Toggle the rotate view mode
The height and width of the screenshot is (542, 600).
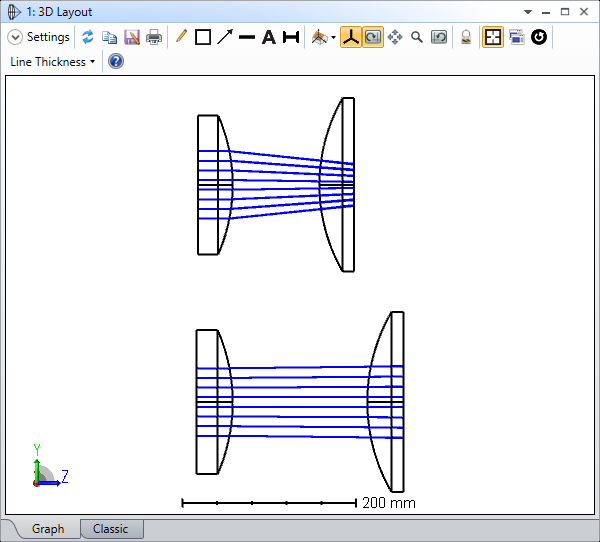(x=372, y=37)
